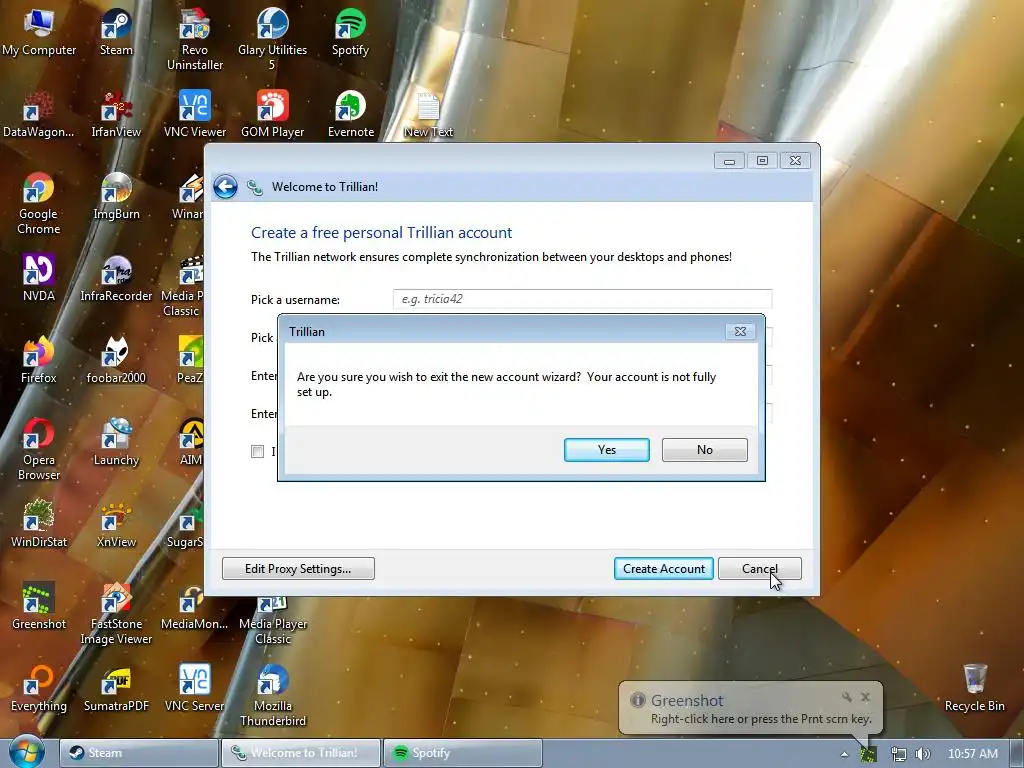This screenshot has width=1024, height=768.
Task: Open Media Player Classic bottom shortcut
Action: tap(273, 619)
